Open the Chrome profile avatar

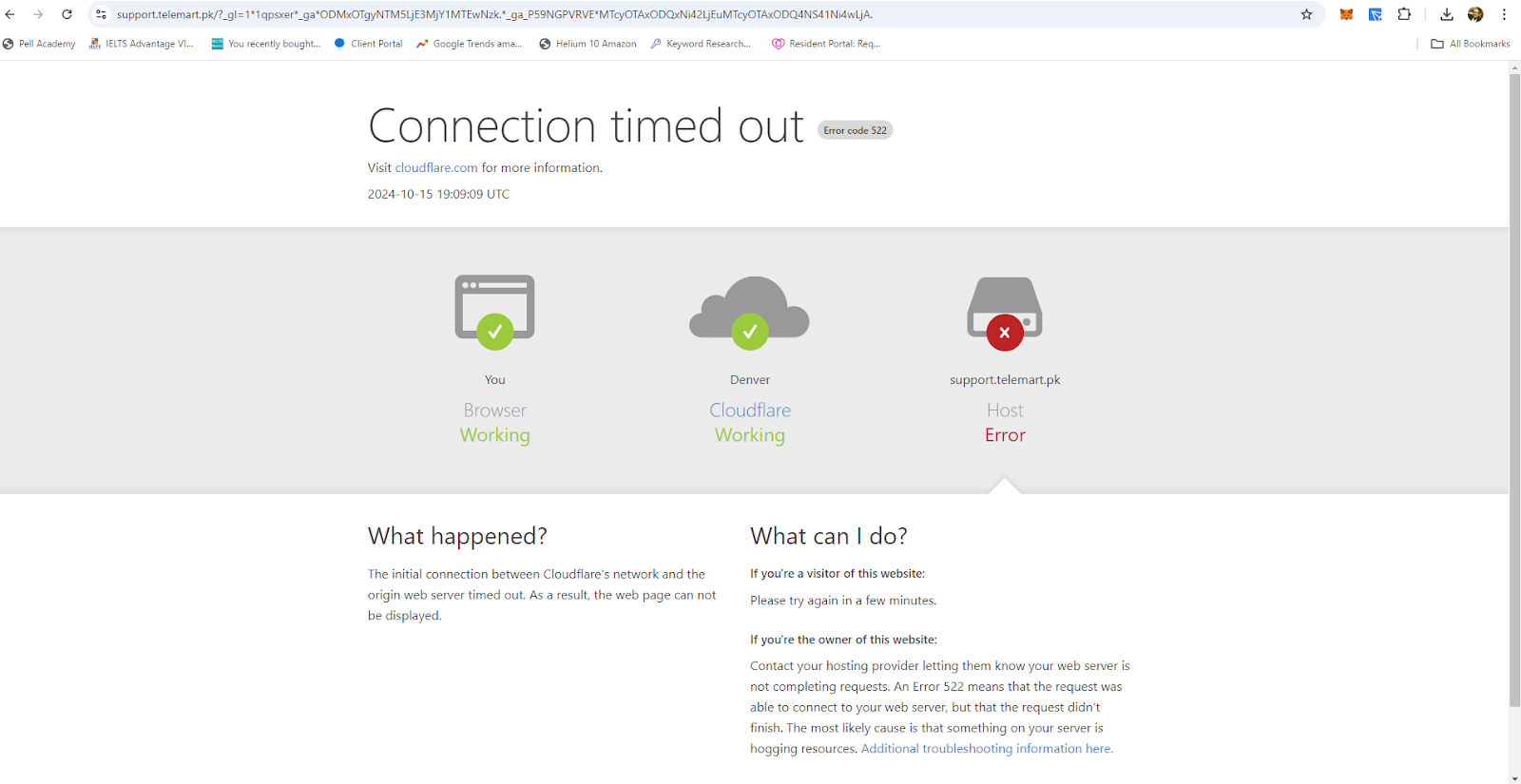click(x=1475, y=14)
